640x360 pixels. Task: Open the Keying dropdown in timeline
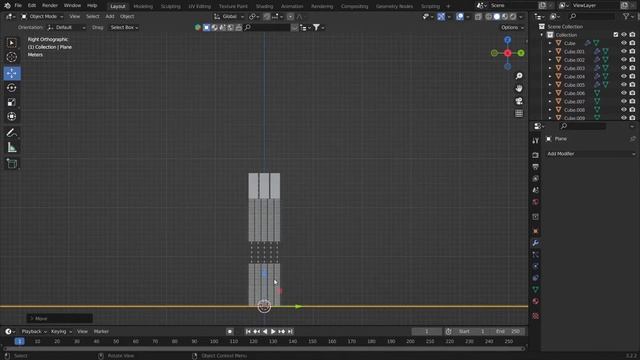click(x=61, y=331)
